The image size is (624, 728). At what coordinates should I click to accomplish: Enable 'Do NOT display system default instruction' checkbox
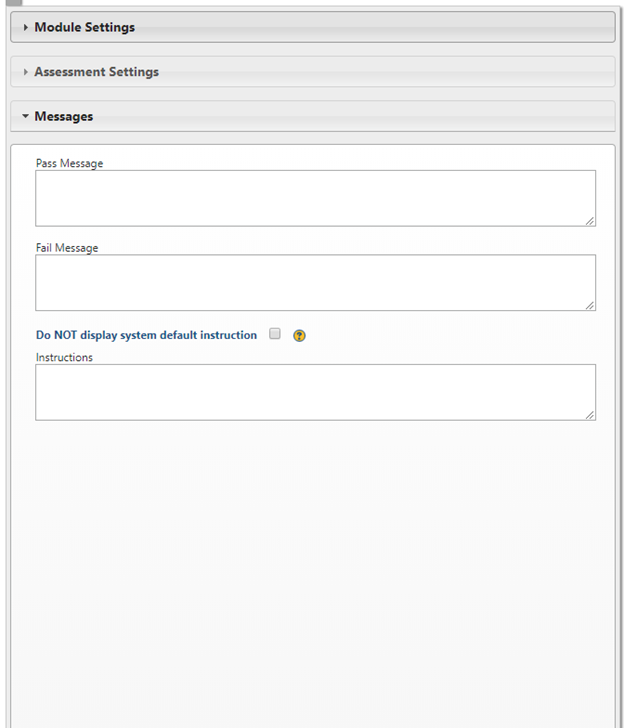click(x=275, y=334)
